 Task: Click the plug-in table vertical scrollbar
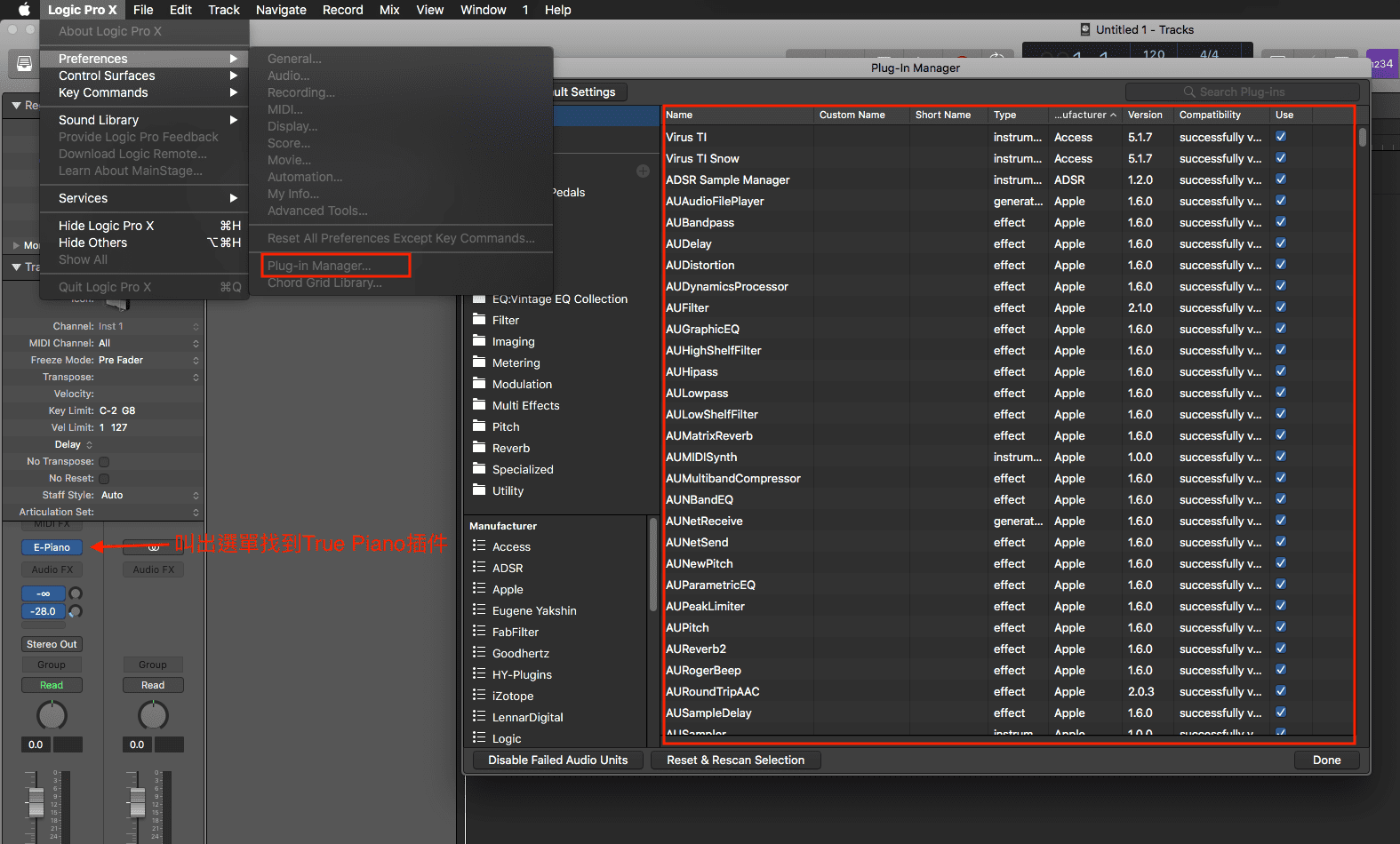1362,138
